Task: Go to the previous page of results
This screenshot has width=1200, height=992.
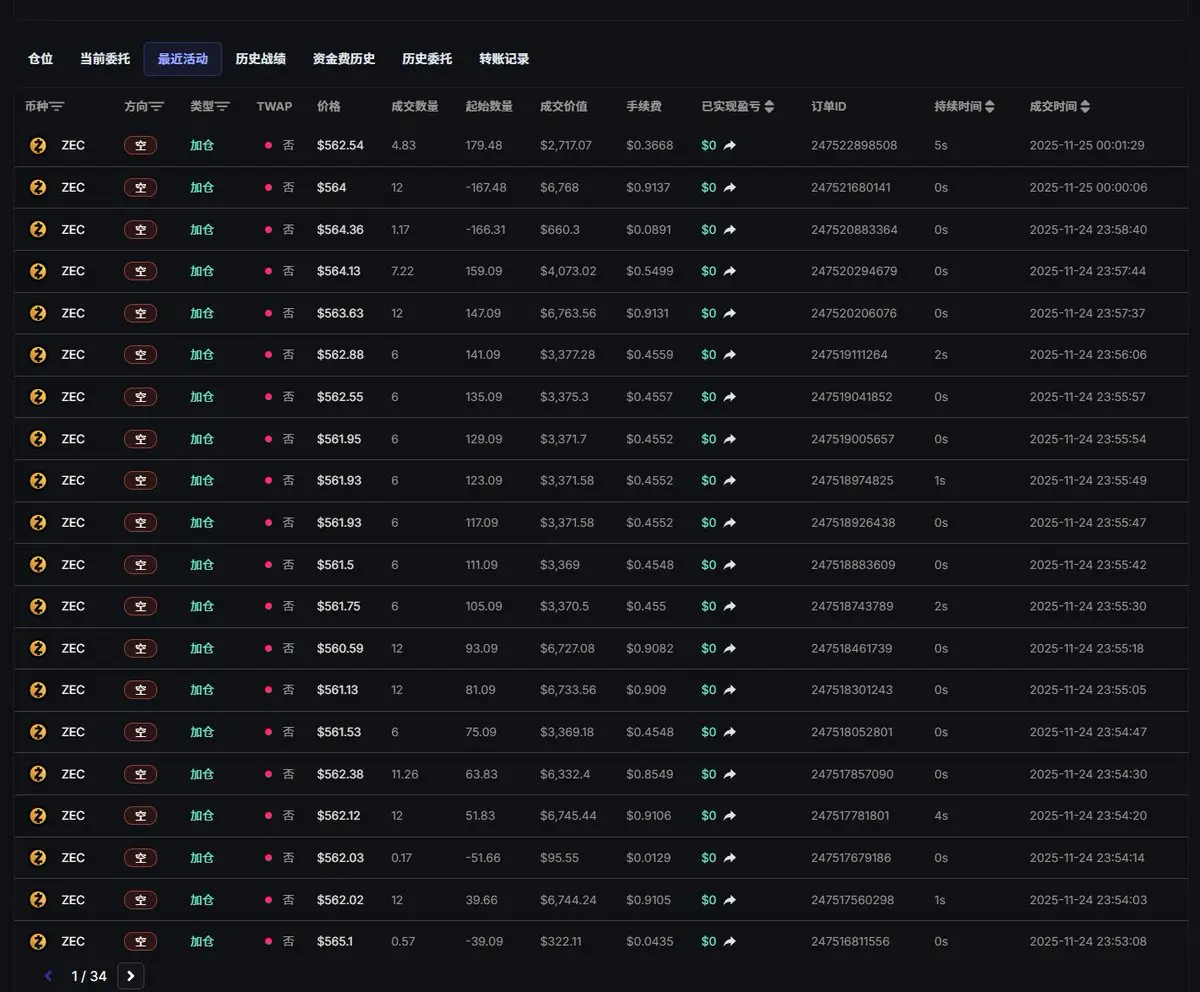Action: [49, 976]
